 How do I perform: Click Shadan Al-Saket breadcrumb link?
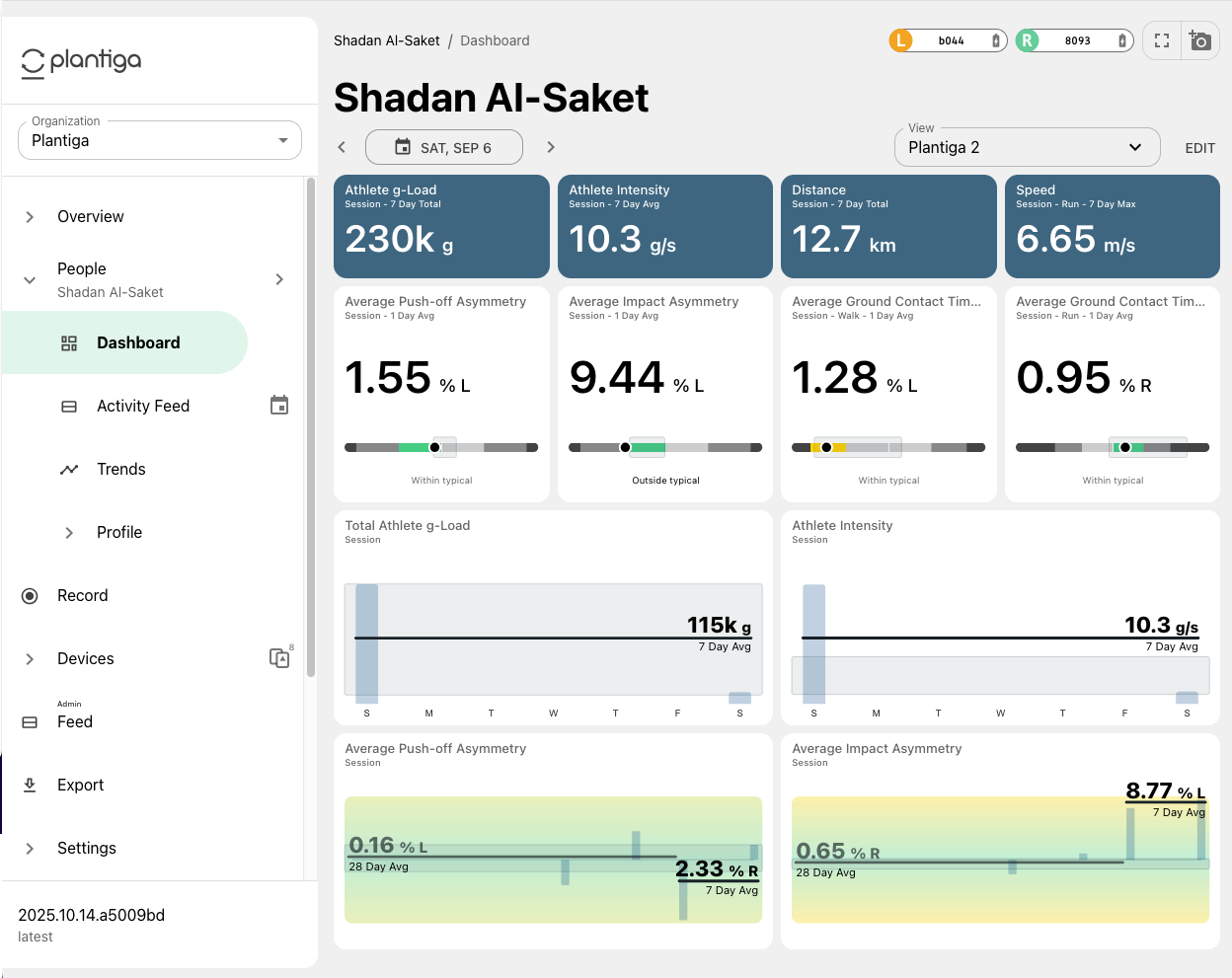pyautogui.click(x=387, y=40)
